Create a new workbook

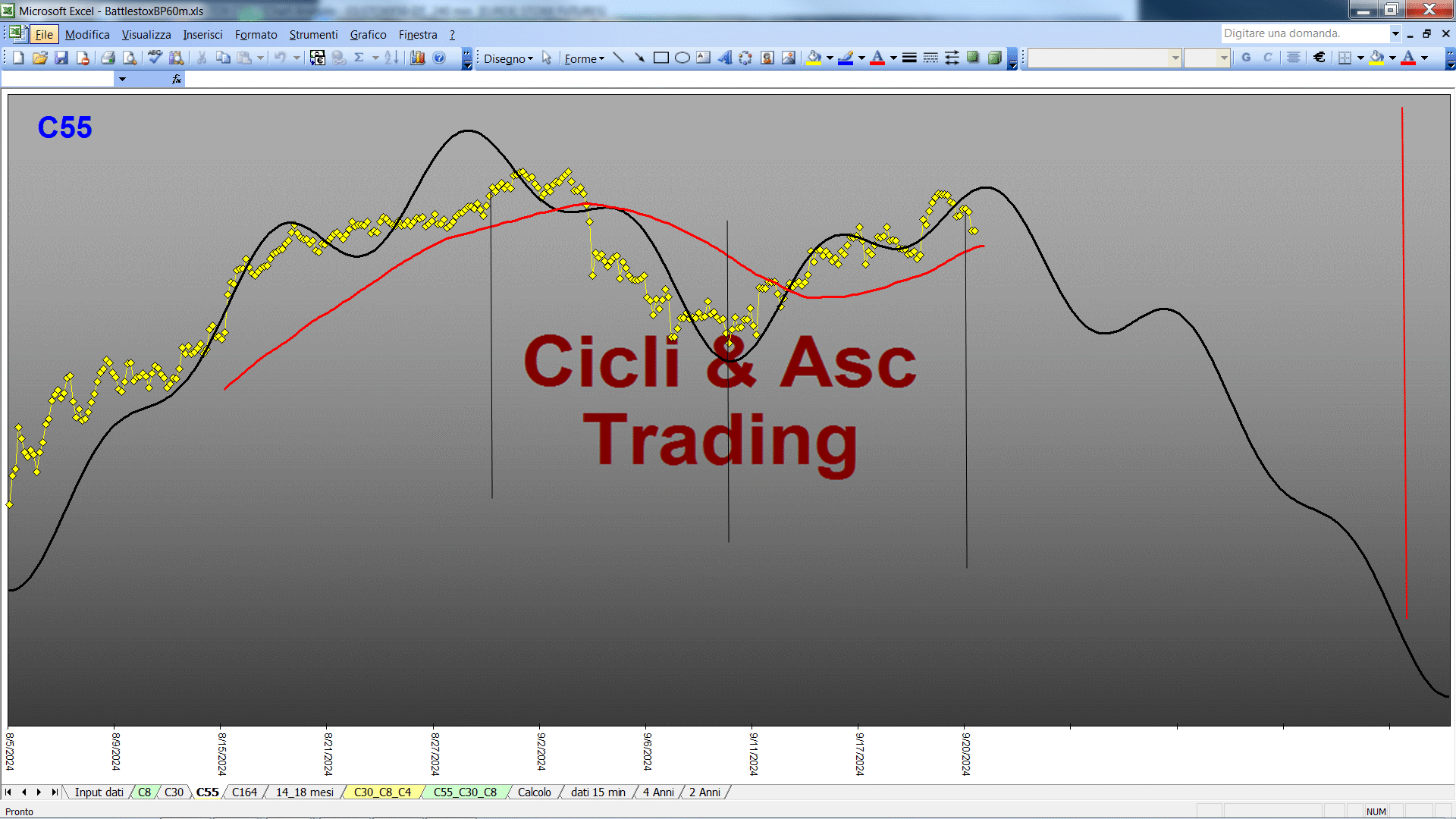19,58
